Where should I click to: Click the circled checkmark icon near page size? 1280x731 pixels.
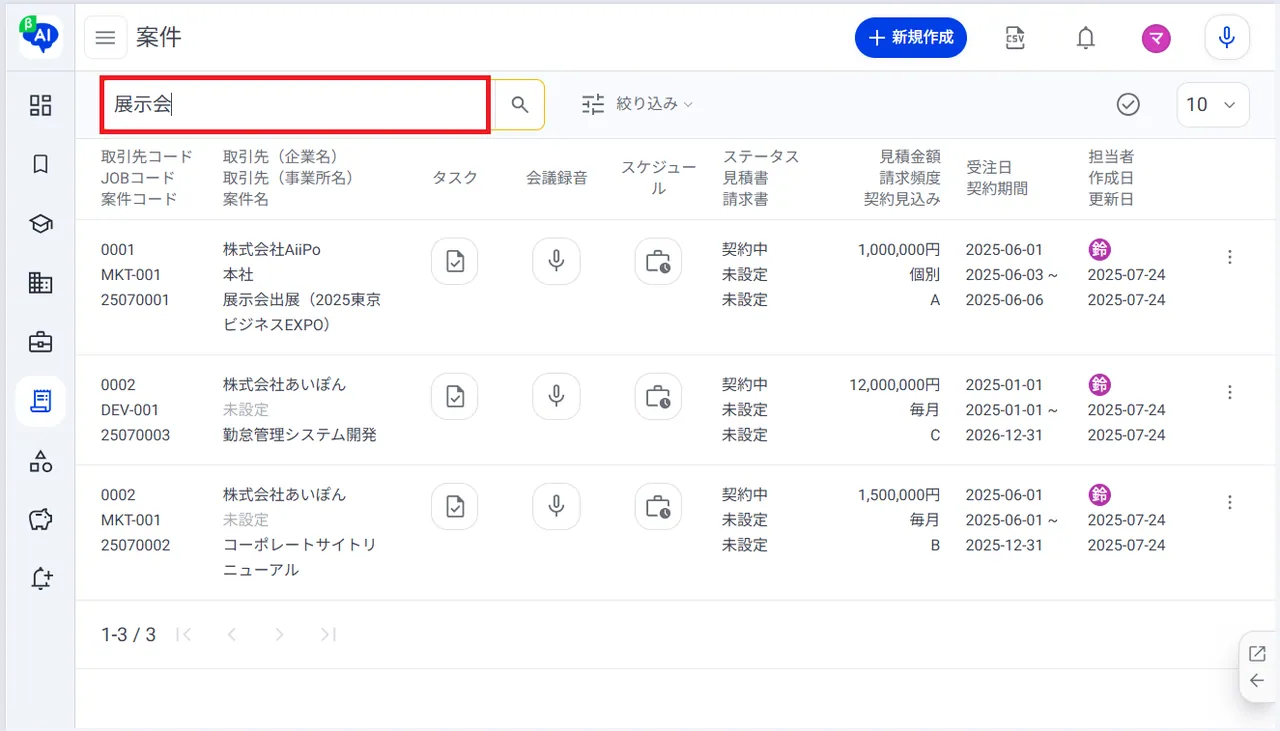[1128, 104]
